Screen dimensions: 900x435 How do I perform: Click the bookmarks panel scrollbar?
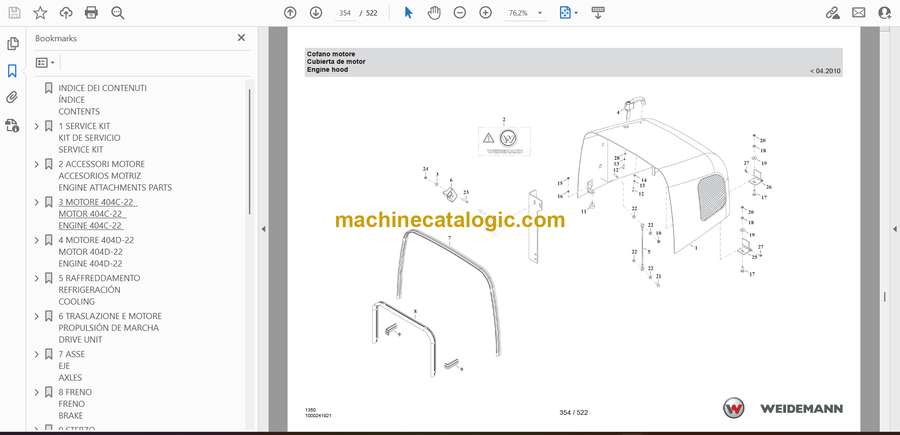coord(249,152)
